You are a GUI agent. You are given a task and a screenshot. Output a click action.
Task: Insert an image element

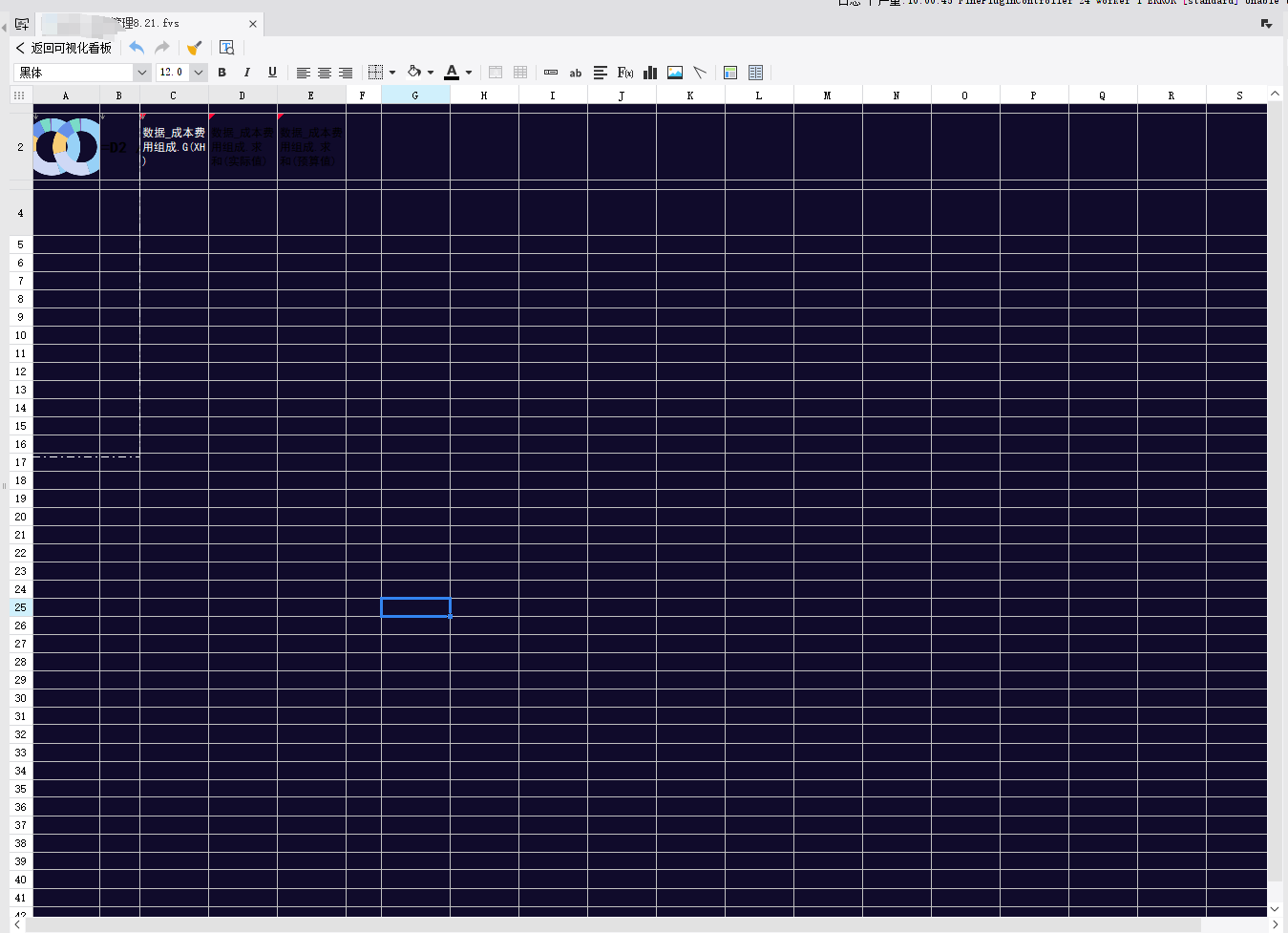click(x=675, y=73)
